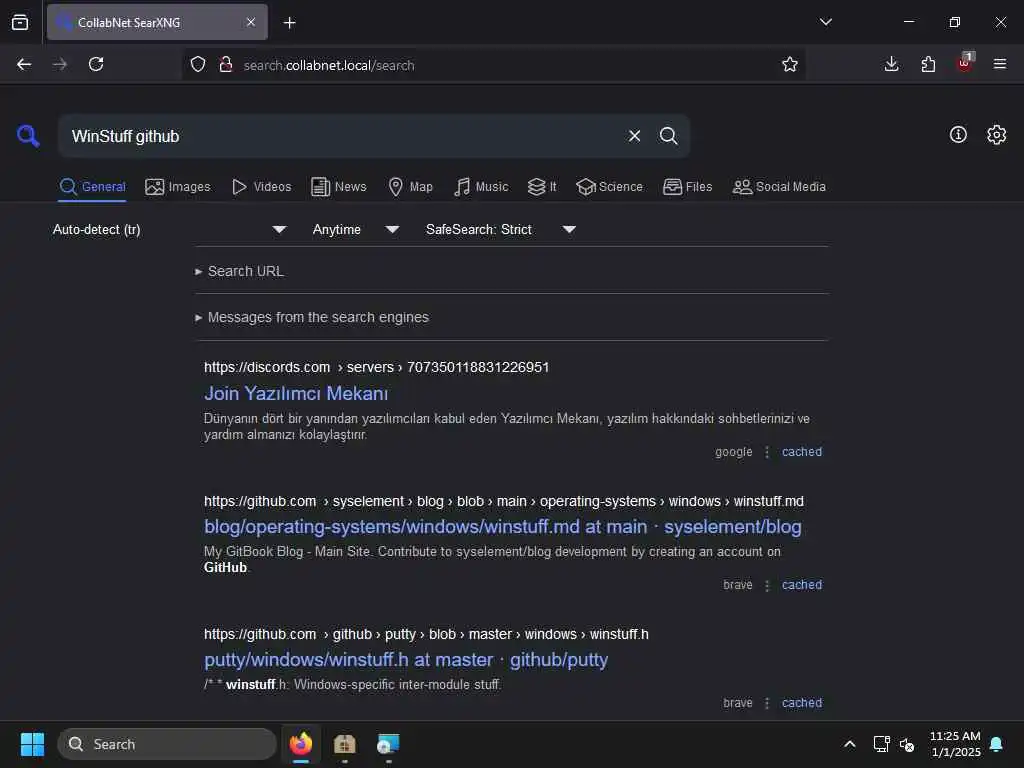Open Firefox from the taskbar
The height and width of the screenshot is (768, 1024).
click(300, 744)
